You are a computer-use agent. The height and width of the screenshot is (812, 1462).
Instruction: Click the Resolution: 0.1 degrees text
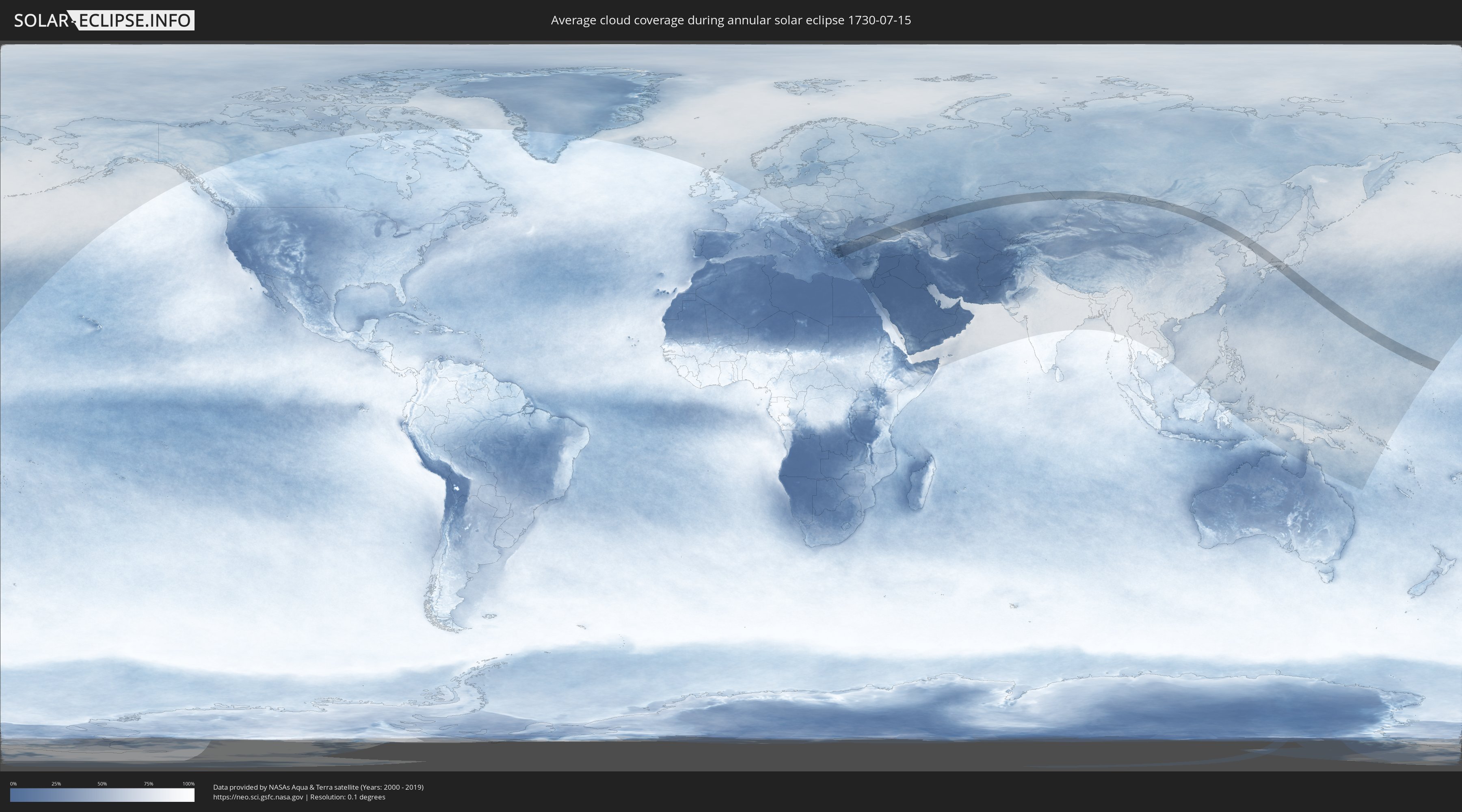tap(347, 797)
